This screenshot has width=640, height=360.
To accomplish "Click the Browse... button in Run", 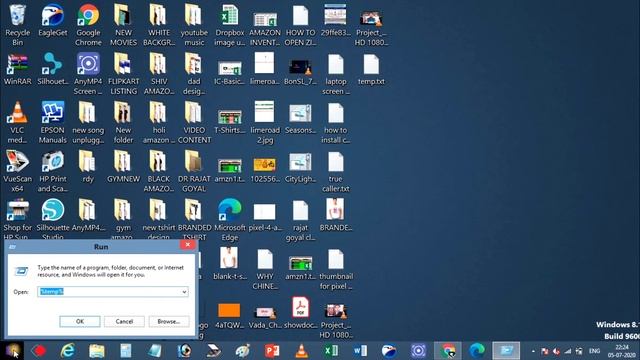I will [x=169, y=321].
